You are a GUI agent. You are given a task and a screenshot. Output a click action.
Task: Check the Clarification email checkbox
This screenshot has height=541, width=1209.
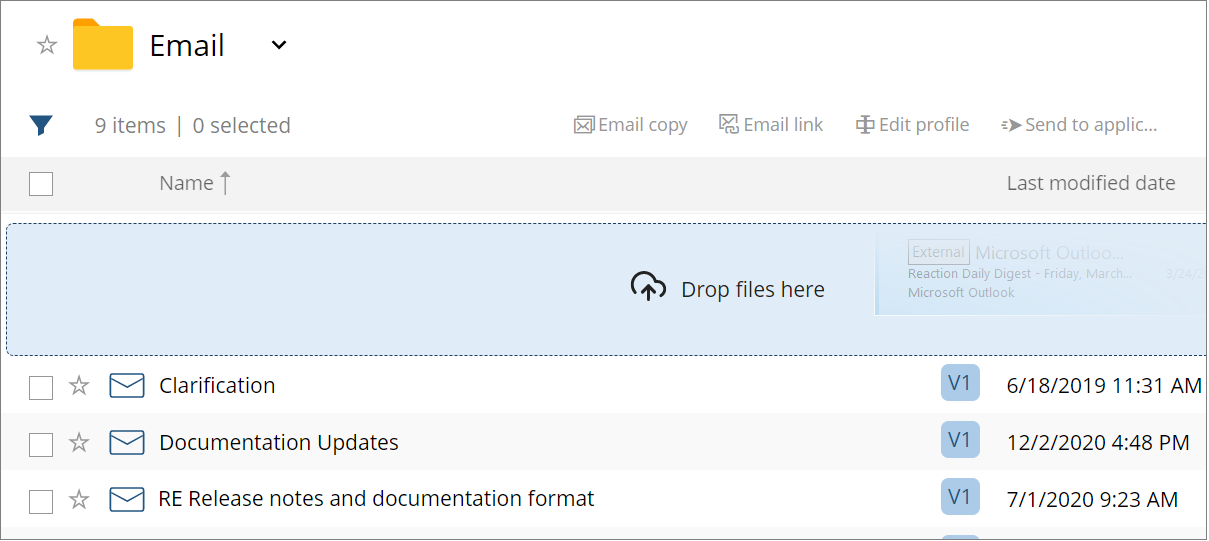point(41,387)
